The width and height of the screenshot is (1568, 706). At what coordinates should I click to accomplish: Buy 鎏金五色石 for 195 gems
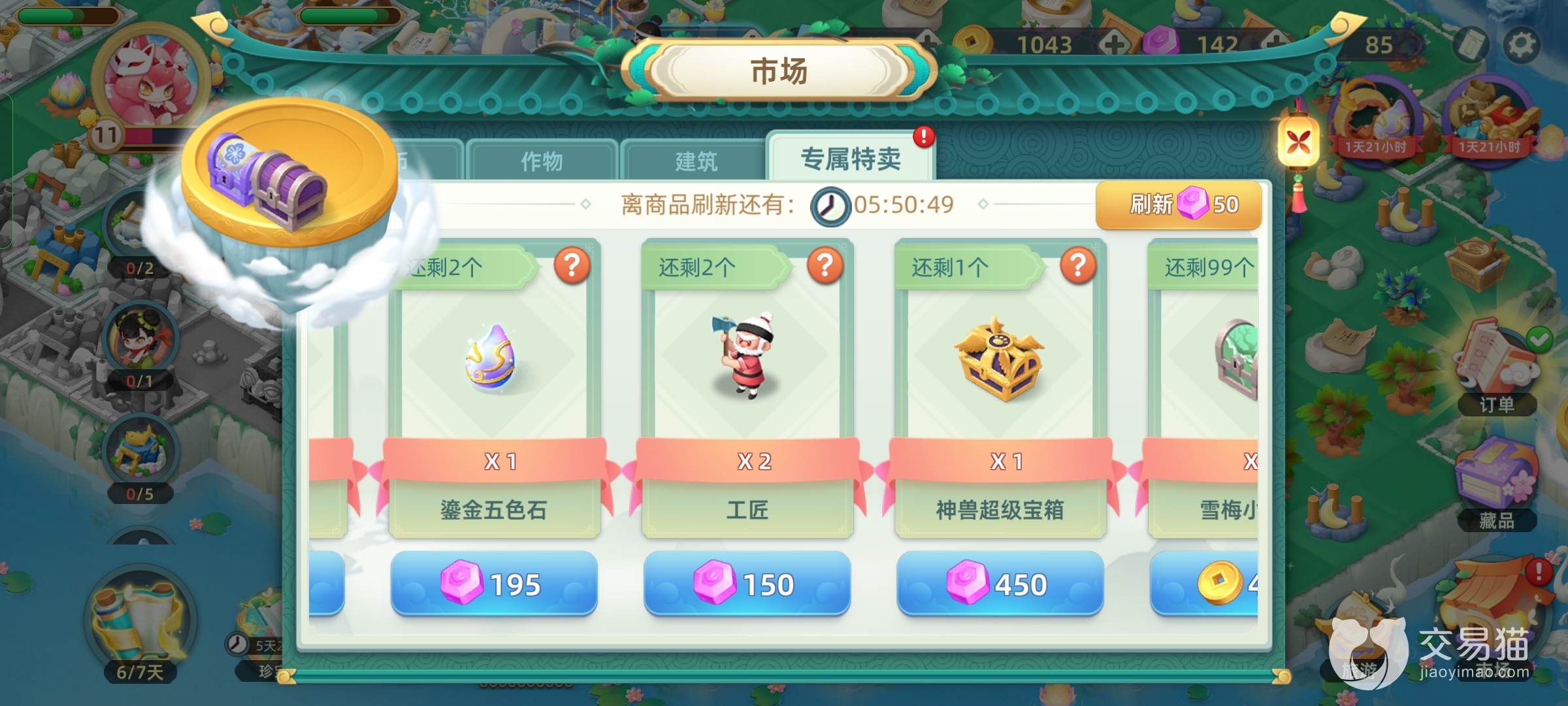[x=494, y=584]
